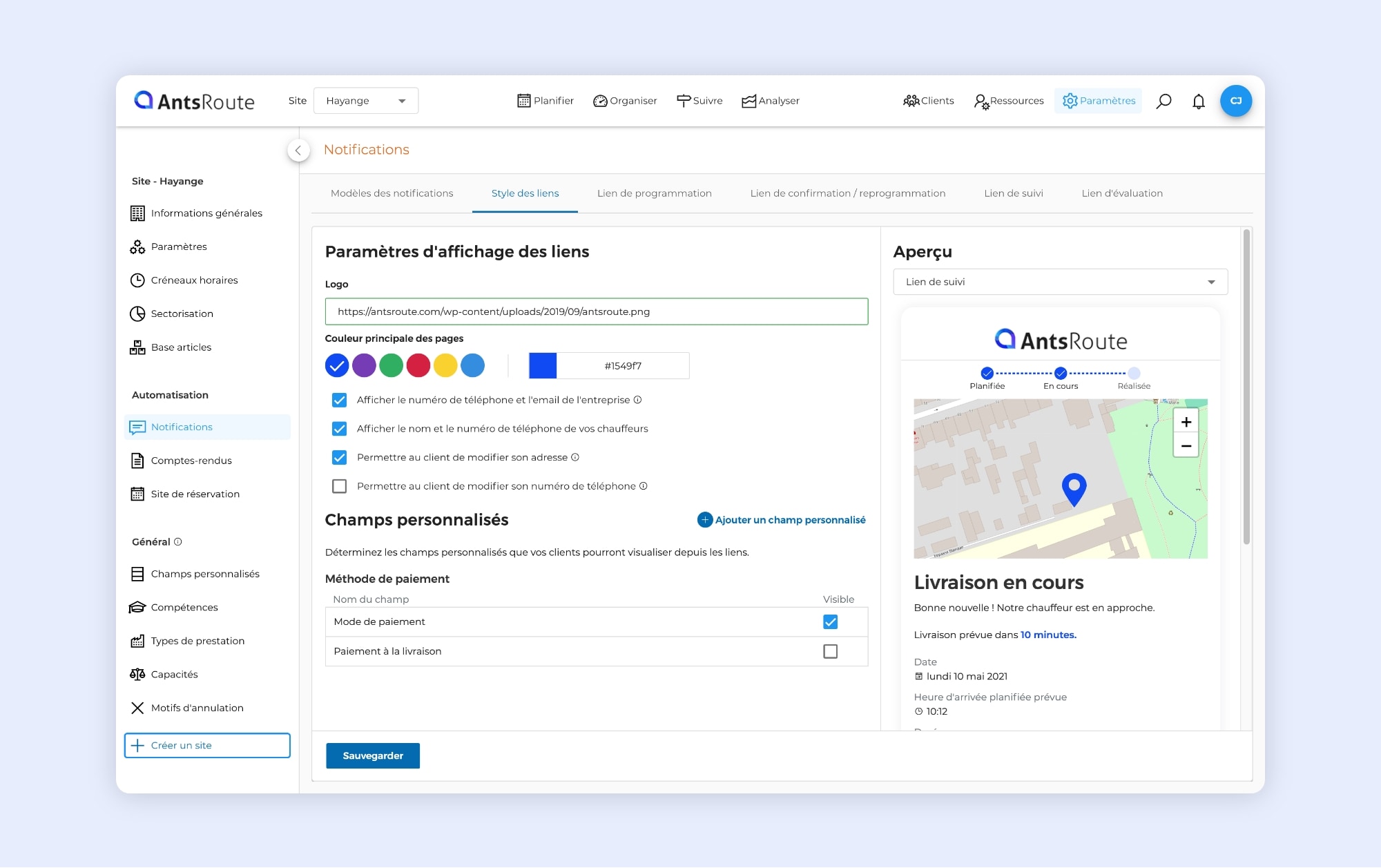Viewport: 1381px width, 868px height.
Task: Enable client phone number modification
Action: pyautogui.click(x=339, y=486)
